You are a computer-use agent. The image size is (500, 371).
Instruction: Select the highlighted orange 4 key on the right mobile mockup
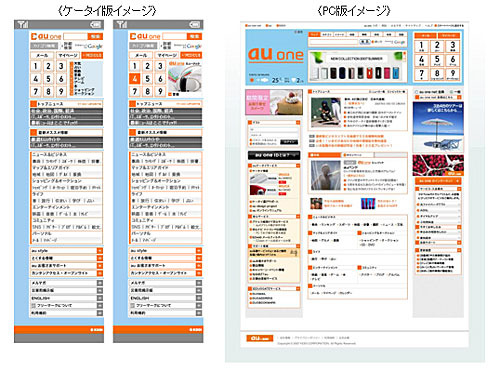[135, 79]
